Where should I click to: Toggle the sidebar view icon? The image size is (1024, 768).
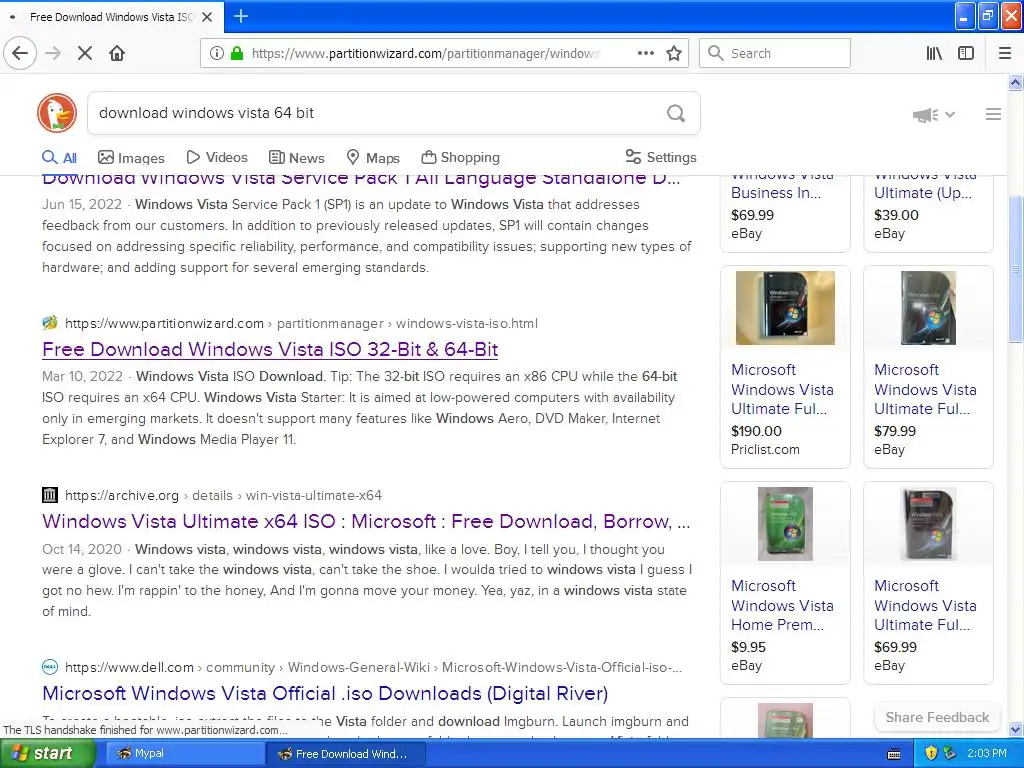pyautogui.click(x=966, y=54)
